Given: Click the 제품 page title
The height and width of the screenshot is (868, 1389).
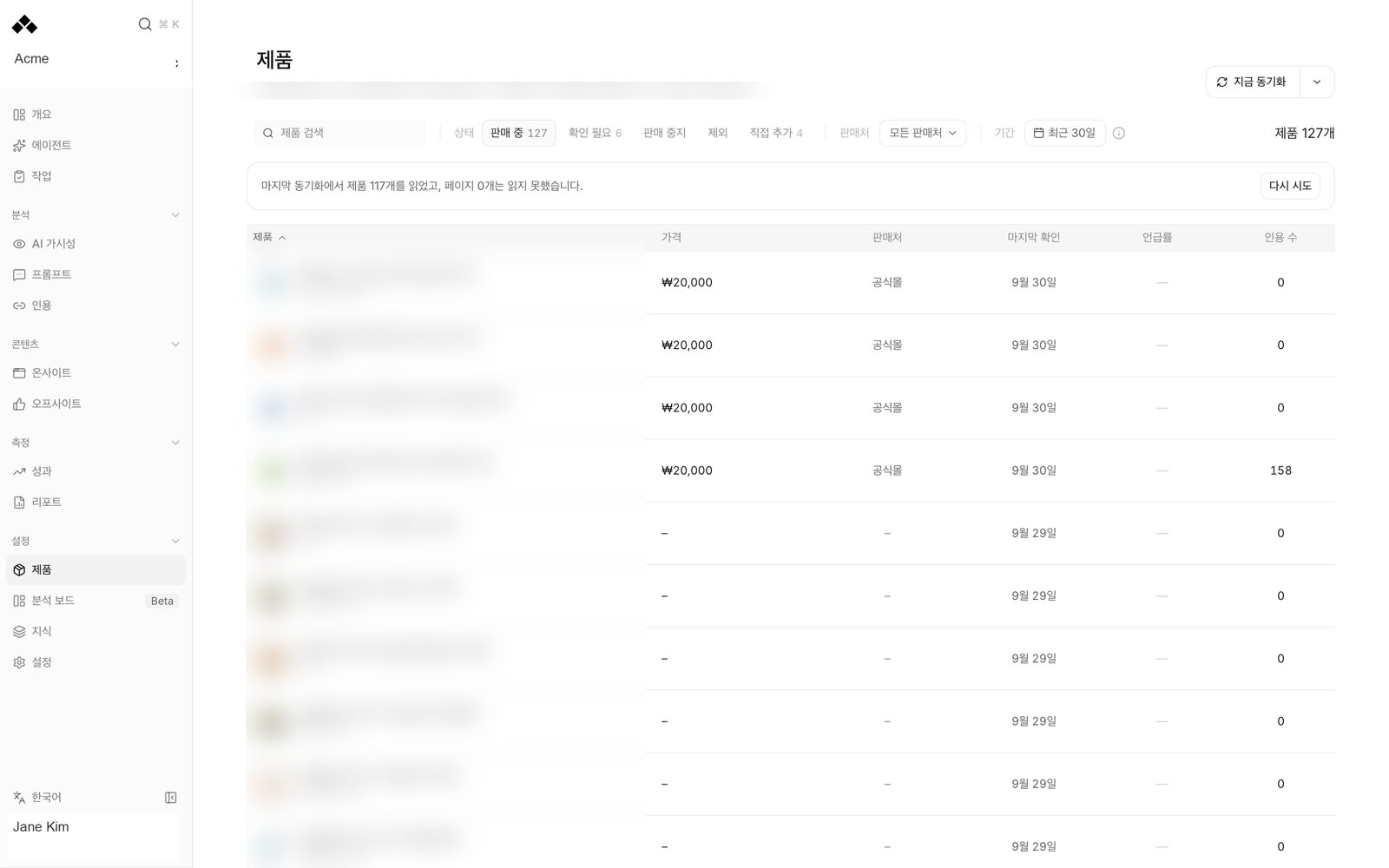Looking at the screenshot, I should point(274,60).
